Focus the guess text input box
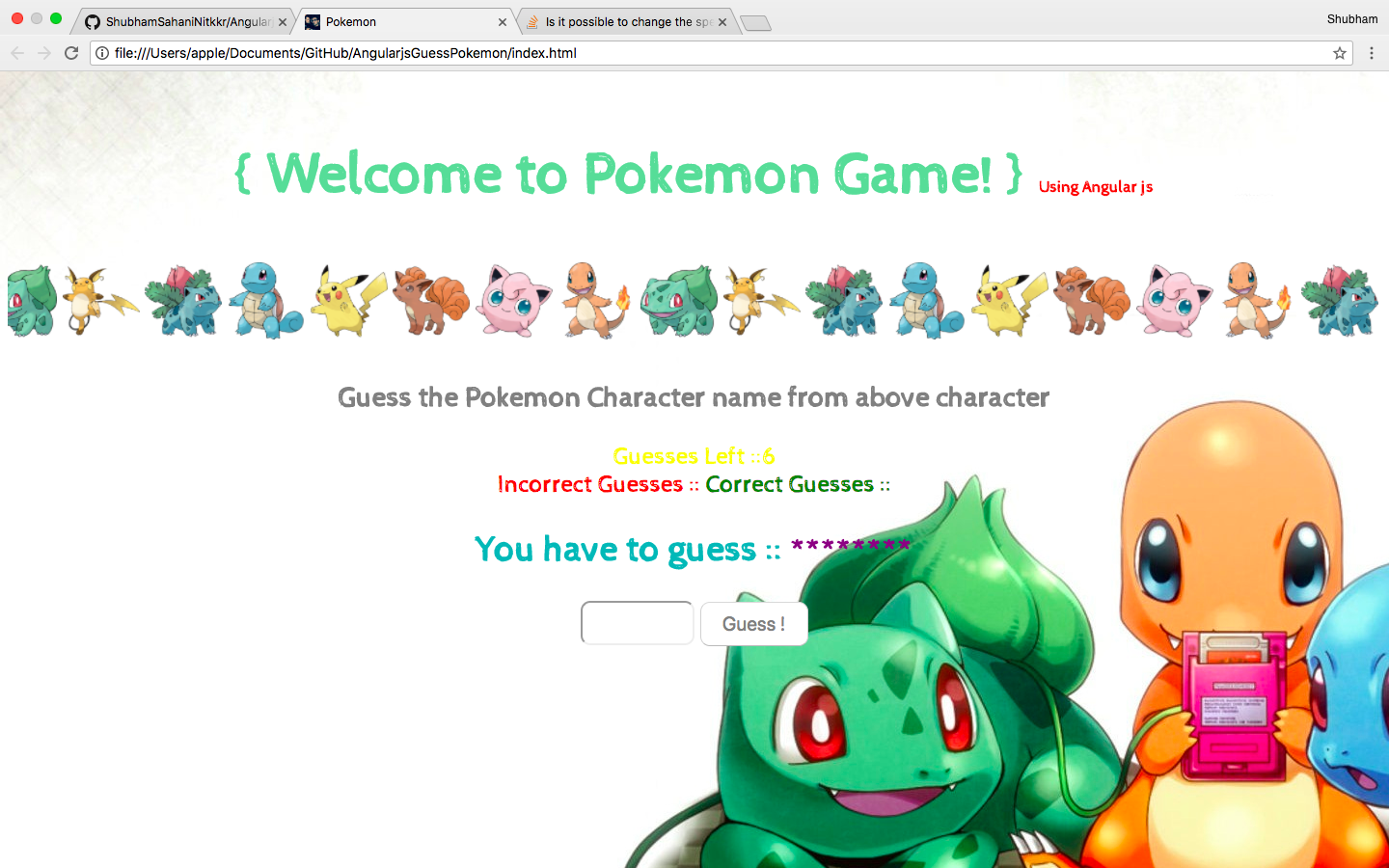 637,623
